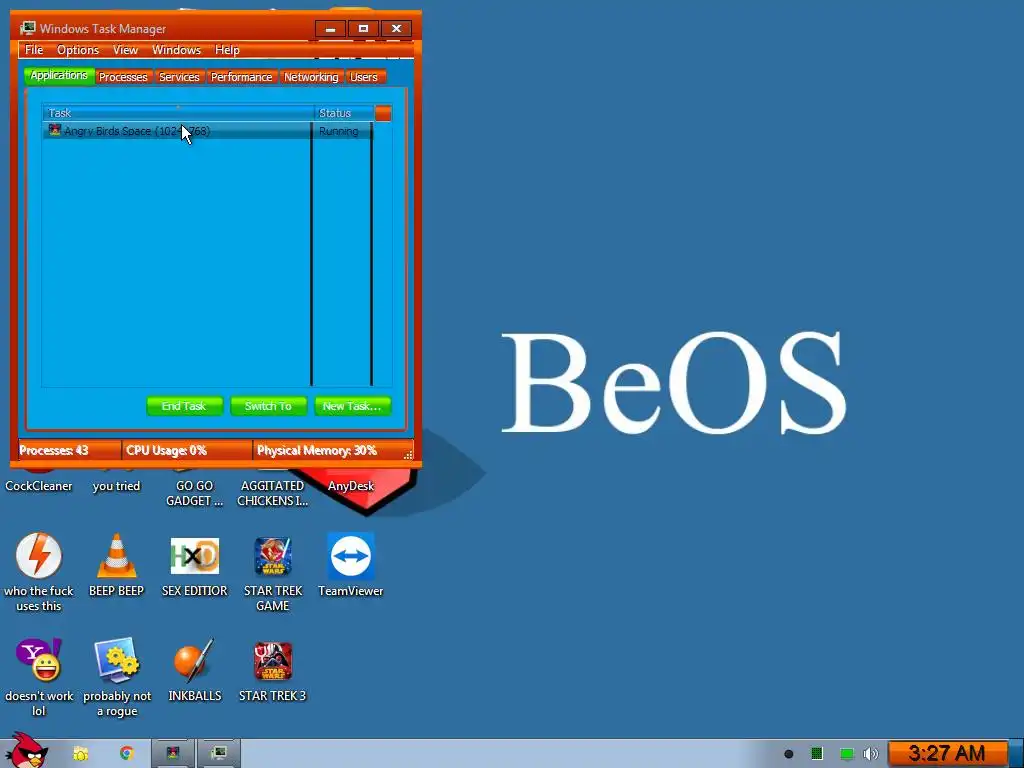Close the Windows Task Manager window
The height and width of the screenshot is (768, 1024).
tap(396, 29)
